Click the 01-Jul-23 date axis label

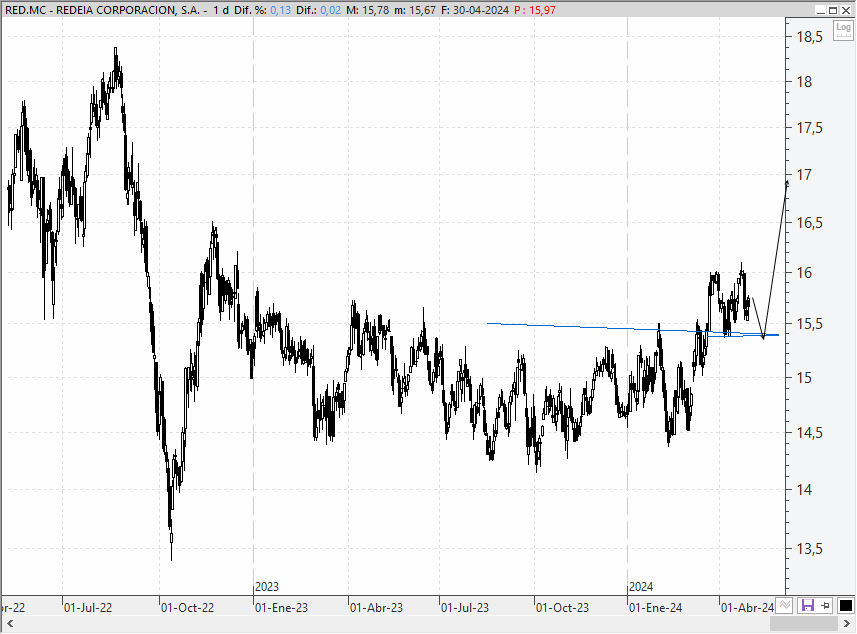click(x=465, y=608)
